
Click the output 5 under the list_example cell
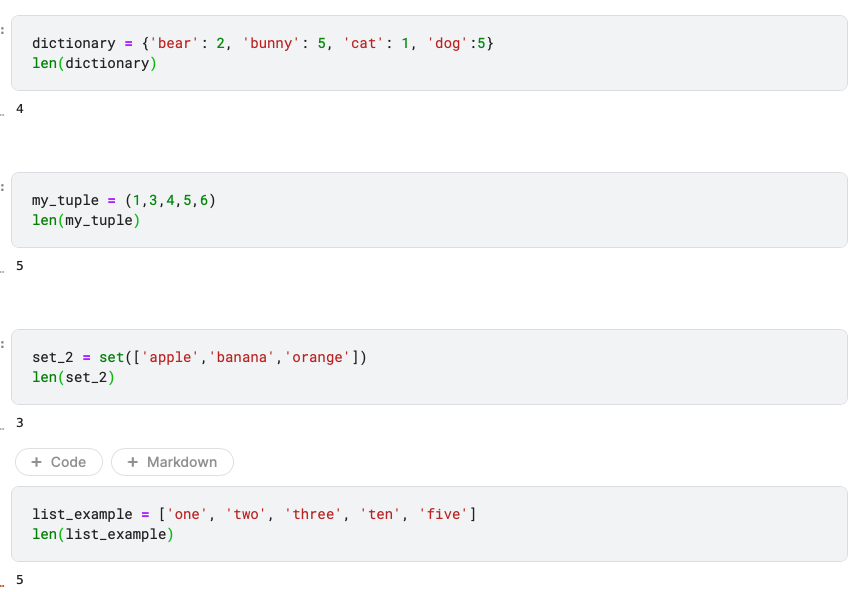pos(20,579)
